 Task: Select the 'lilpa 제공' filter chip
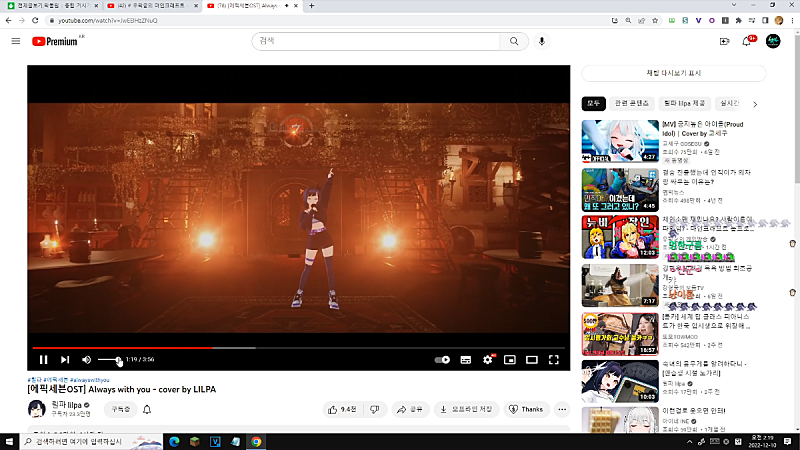(684, 104)
